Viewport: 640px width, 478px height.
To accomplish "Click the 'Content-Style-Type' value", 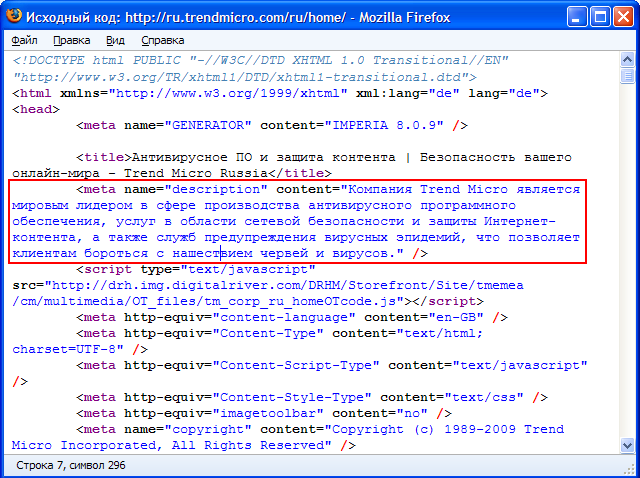I will click(x=292, y=397).
